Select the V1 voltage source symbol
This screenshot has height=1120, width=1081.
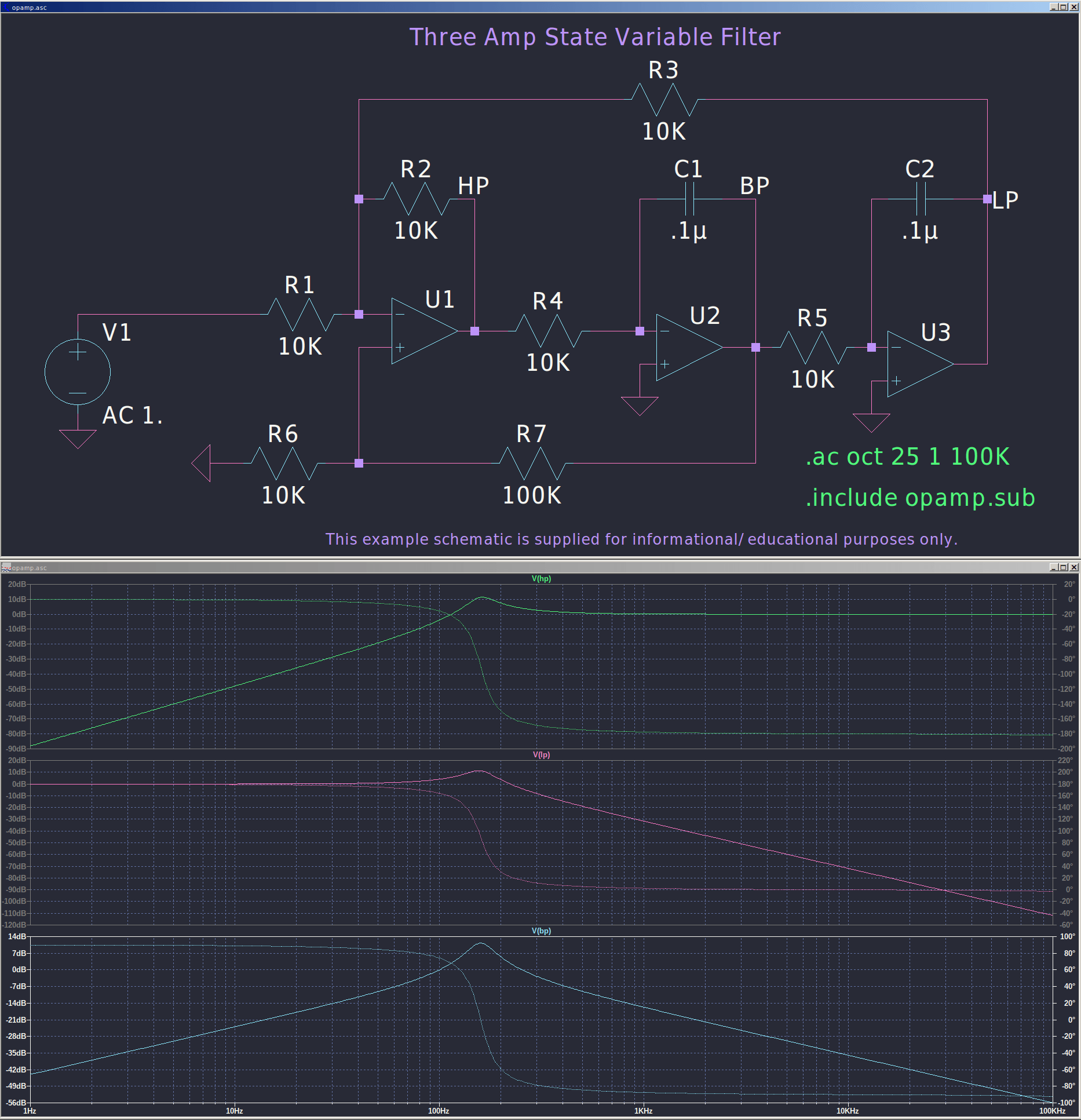point(78,372)
